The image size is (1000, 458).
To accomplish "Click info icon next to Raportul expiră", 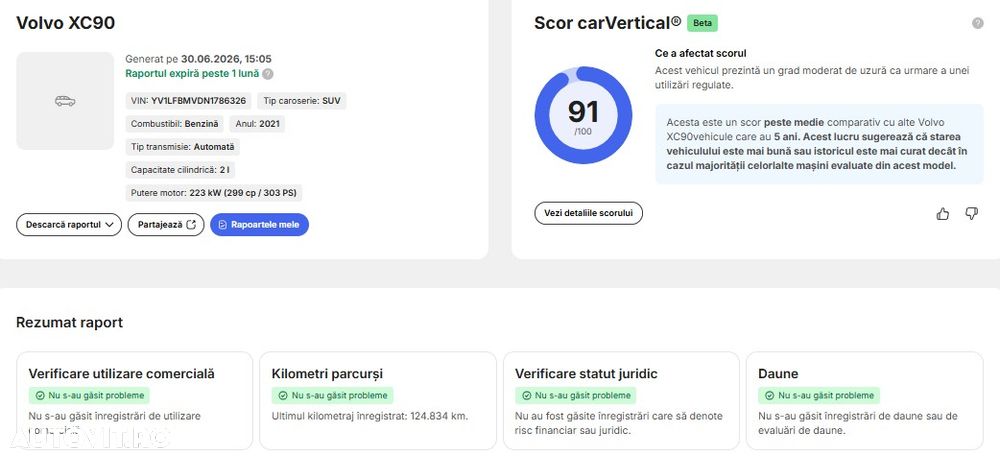I will point(268,73).
